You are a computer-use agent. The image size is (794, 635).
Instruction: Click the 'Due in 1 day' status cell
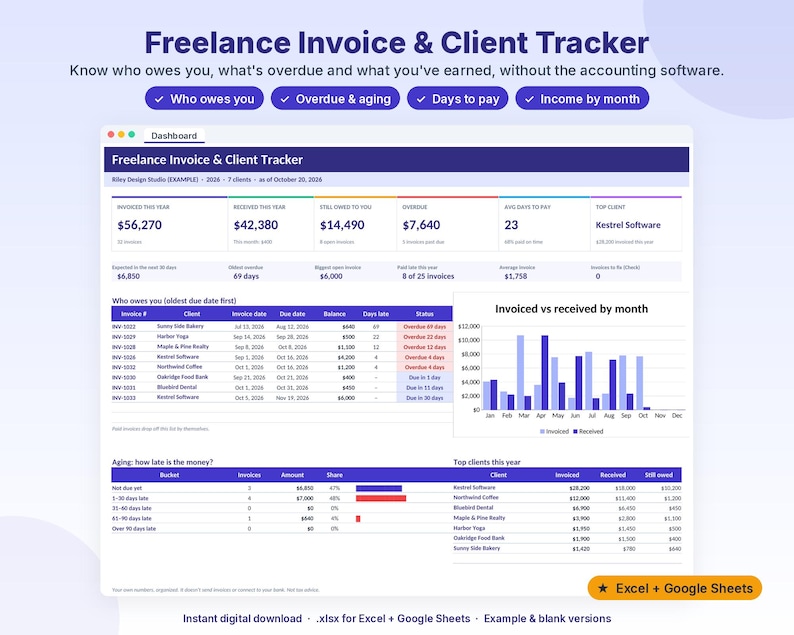[424, 377]
